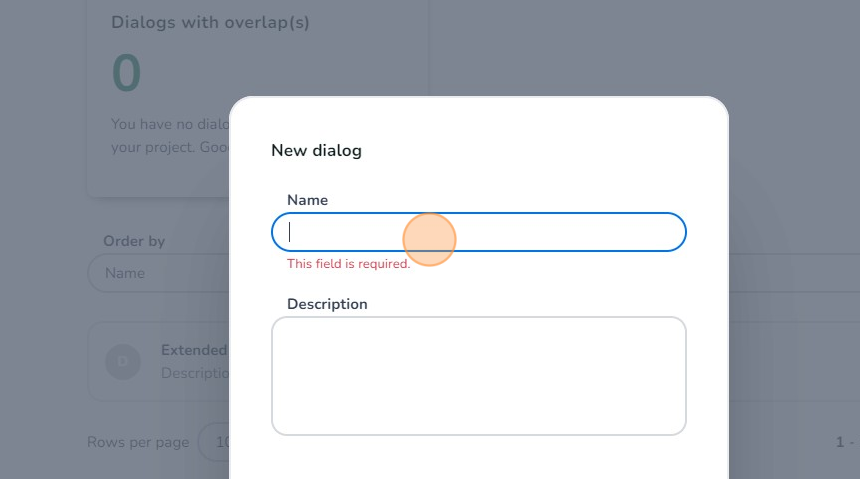The width and height of the screenshot is (860, 479).
Task: Click the pagination range text starting "1 -"
Action: 845,442
